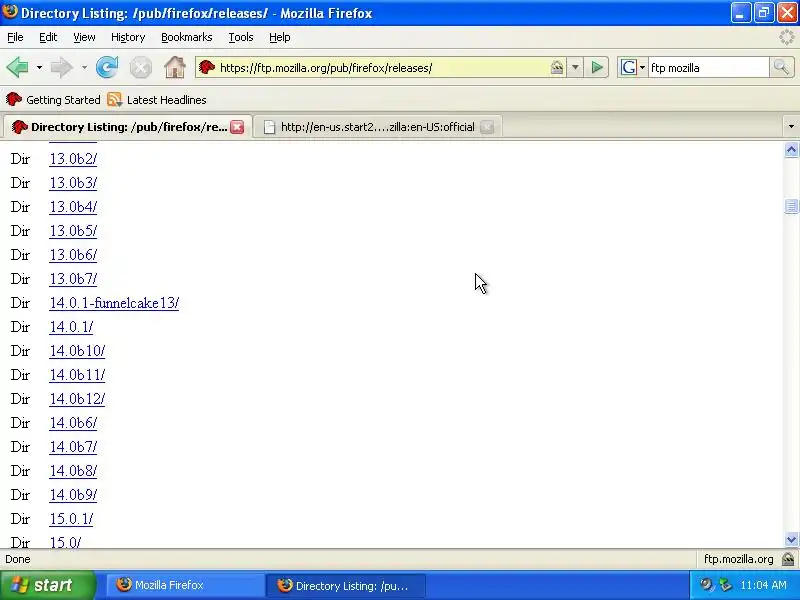Click the Windows Start button

(47, 585)
